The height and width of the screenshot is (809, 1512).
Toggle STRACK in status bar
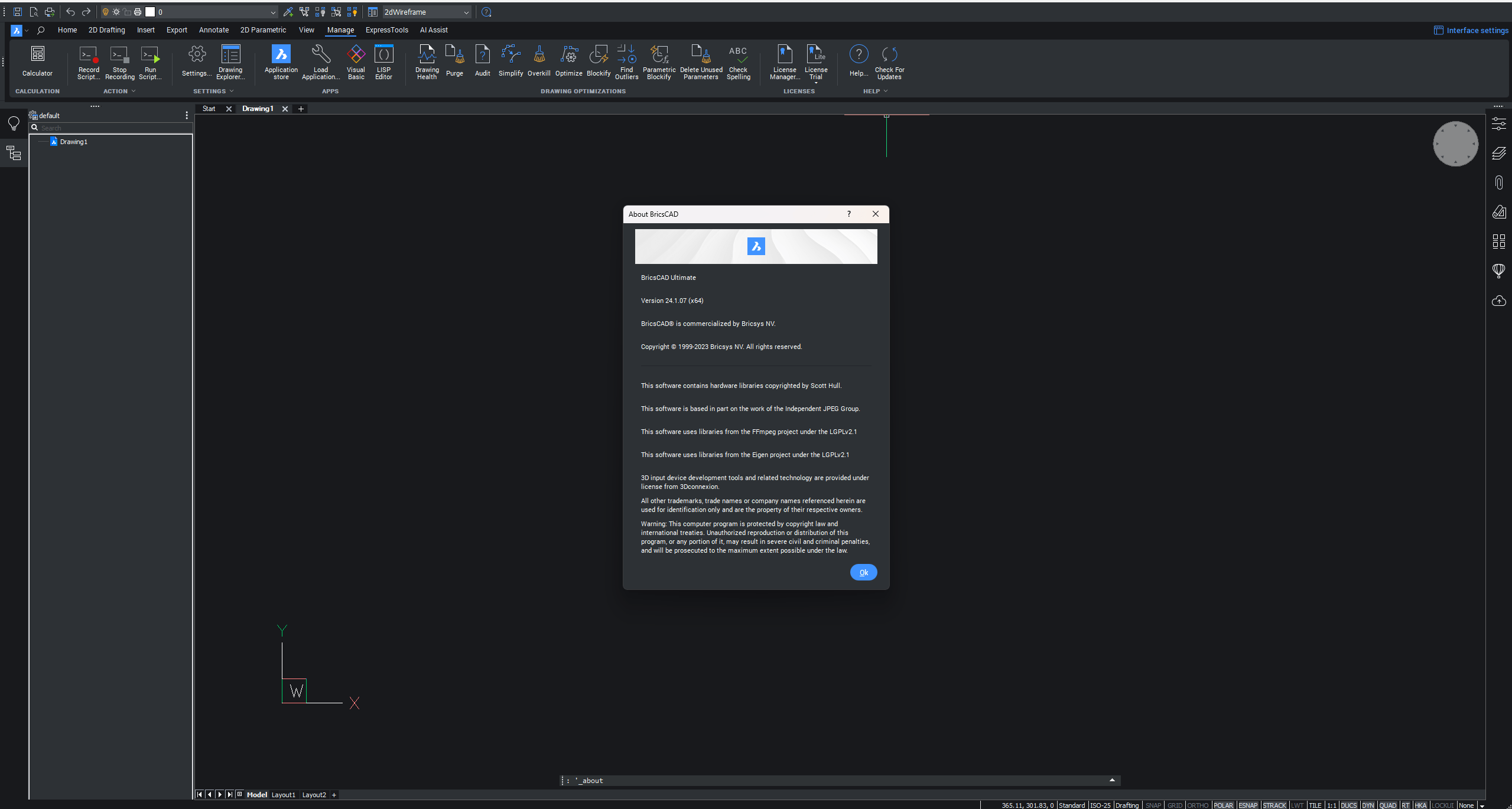[1274, 805]
